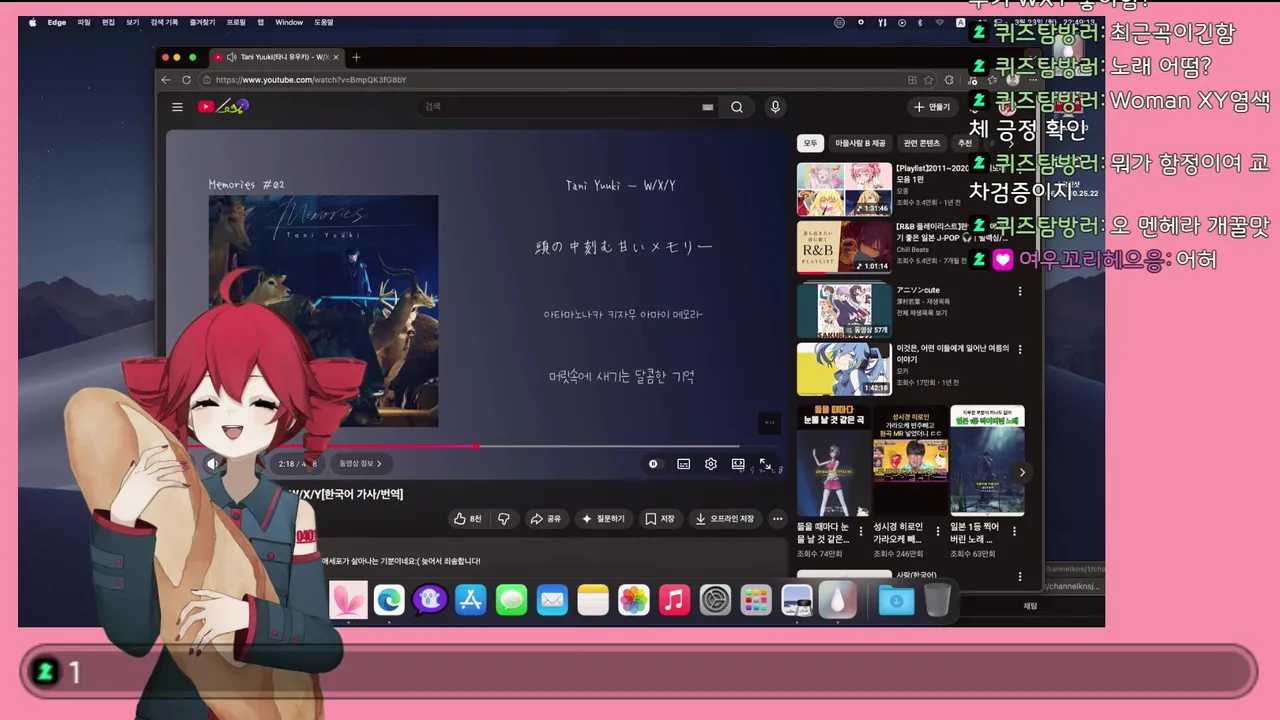1280x720 pixels.
Task: Open a new browser tab
Action: tap(356, 57)
